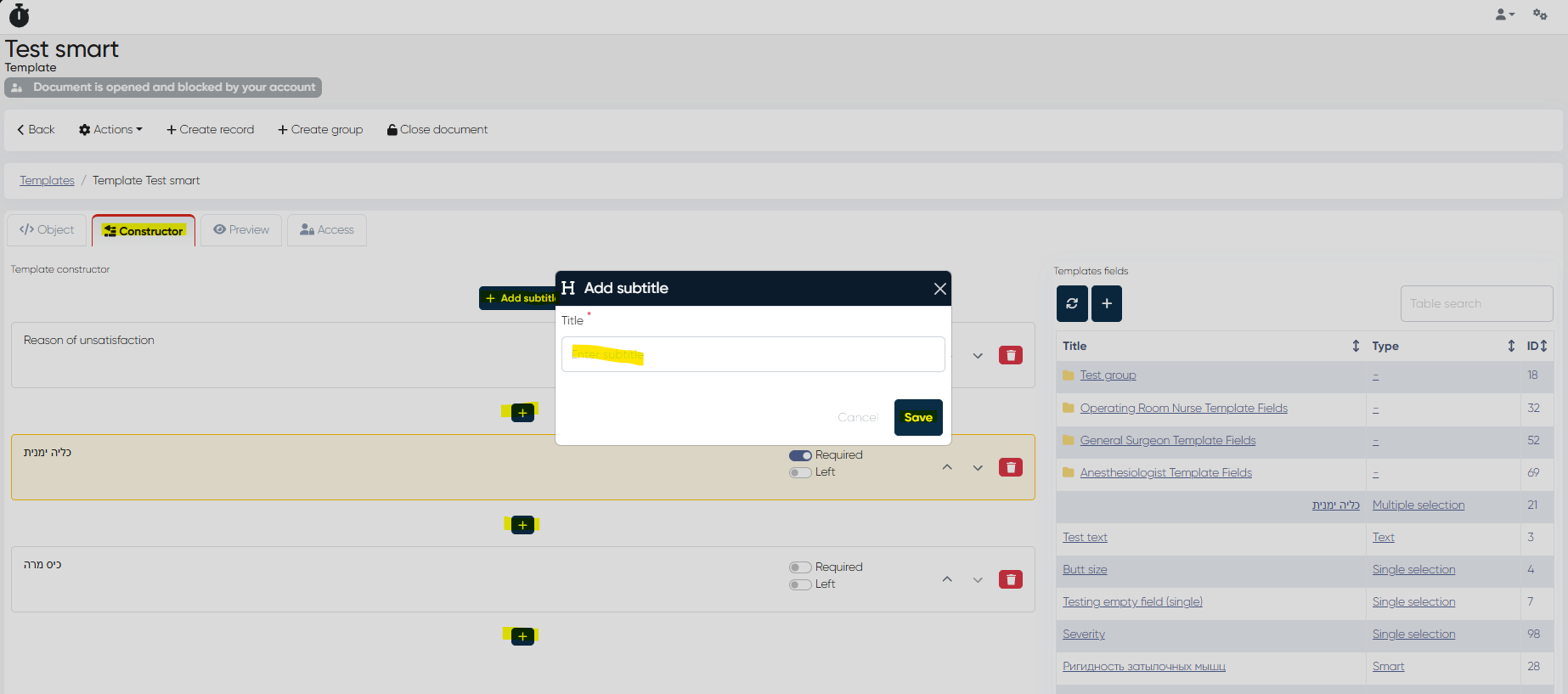Click the stopwatch app logo

tap(19, 15)
